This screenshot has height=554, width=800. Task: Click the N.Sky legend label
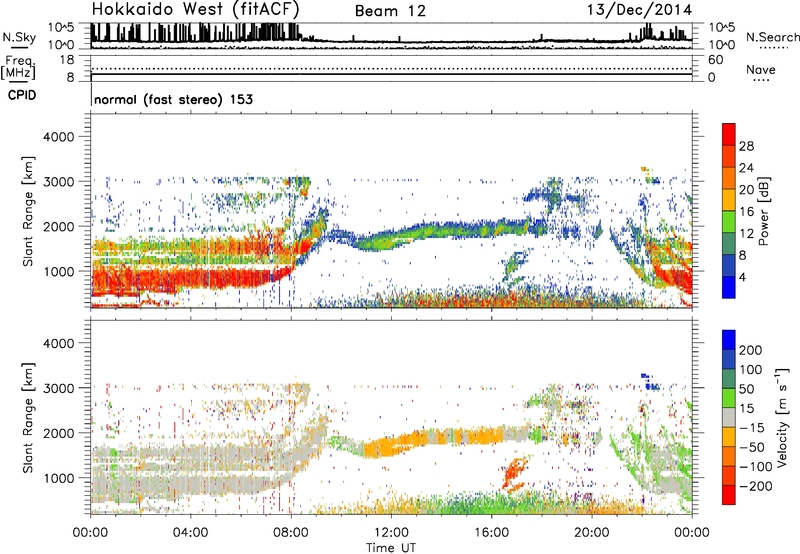click(x=19, y=37)
